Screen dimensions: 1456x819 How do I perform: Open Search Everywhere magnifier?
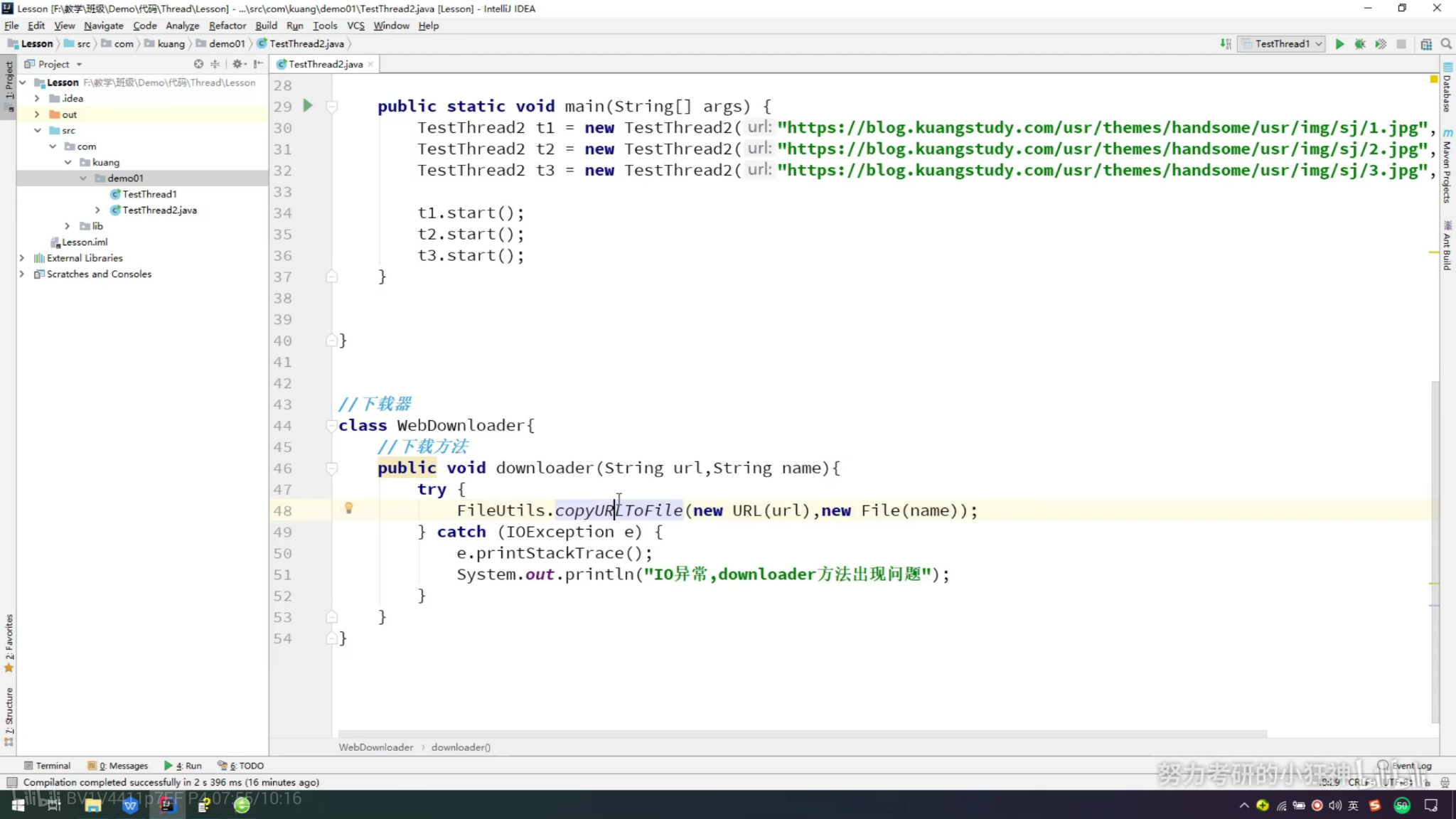1446,44
